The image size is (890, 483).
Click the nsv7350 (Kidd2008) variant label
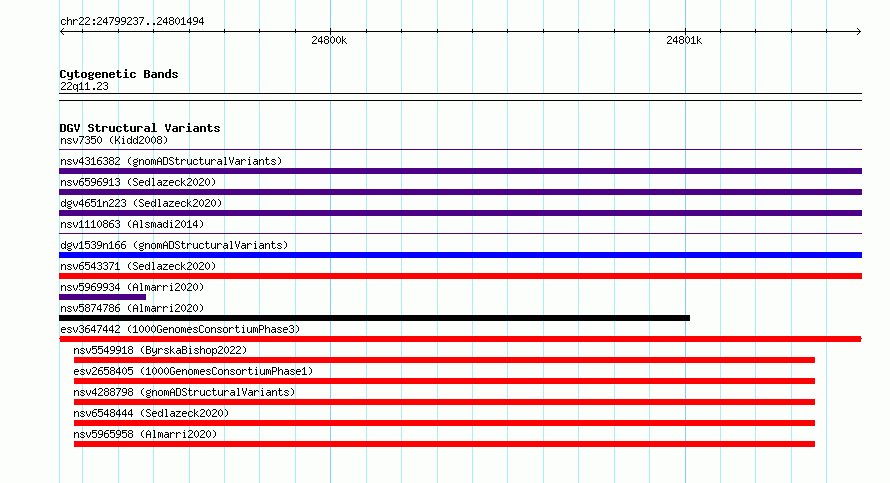(x=114, y=140)
